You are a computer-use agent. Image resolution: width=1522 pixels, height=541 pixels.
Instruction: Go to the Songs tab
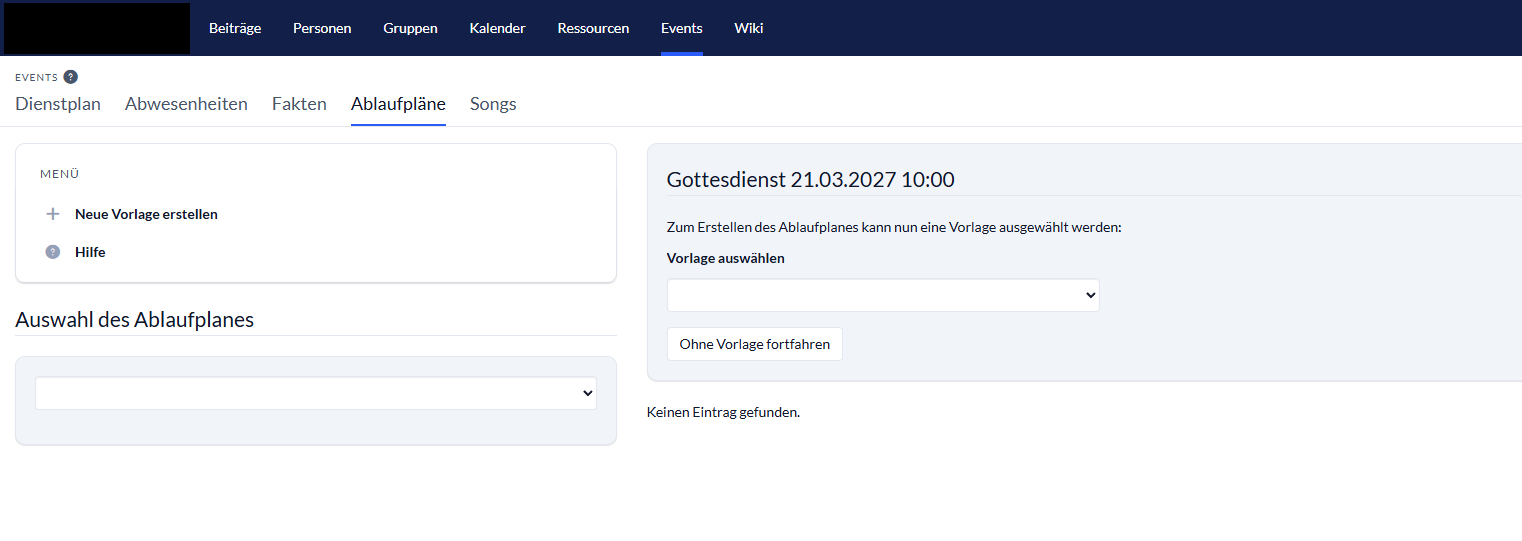point(493,104)
